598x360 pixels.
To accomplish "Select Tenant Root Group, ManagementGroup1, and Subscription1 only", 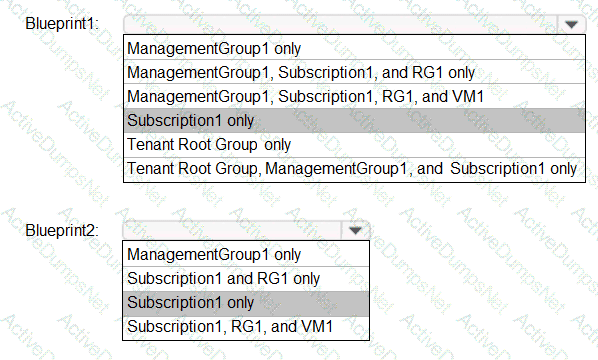I will coord(354,169).
